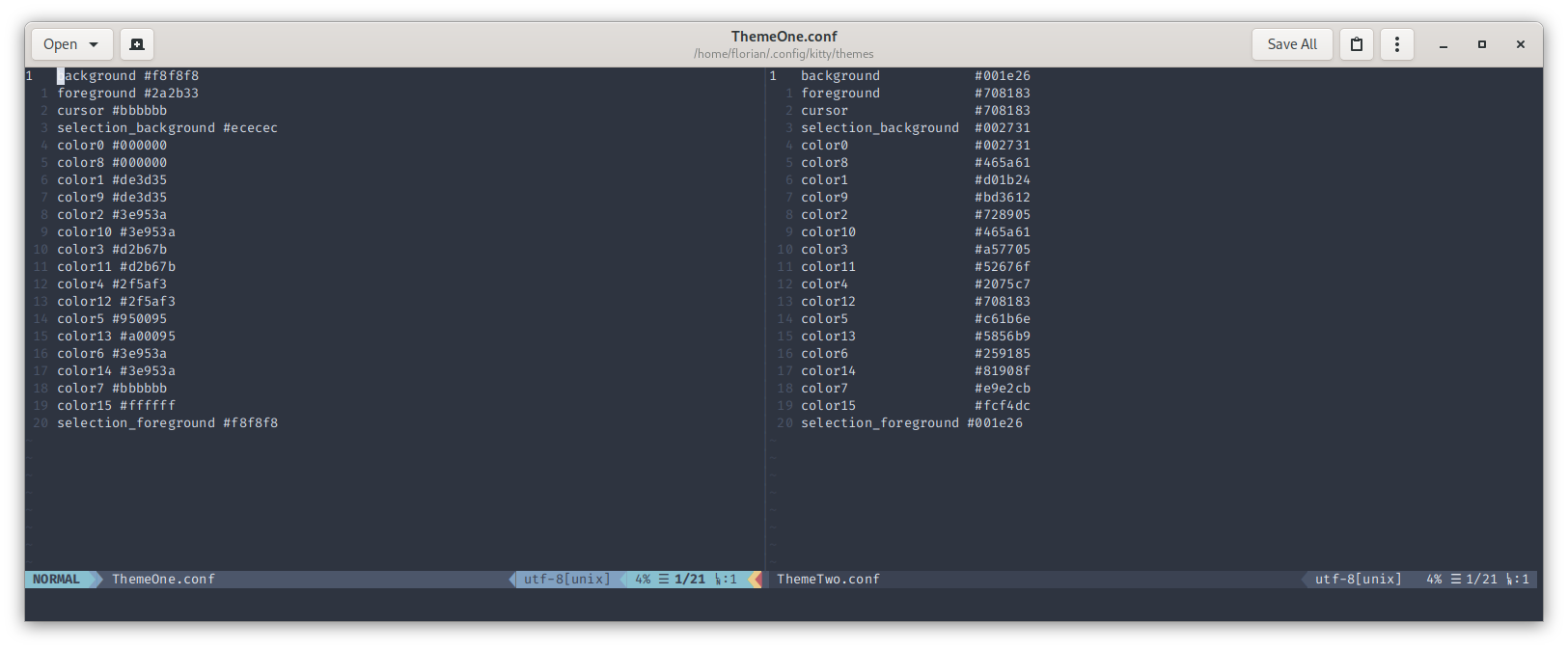Click 'foreground' keyword in right pane

pyautogui.click(x=840, y=94)
